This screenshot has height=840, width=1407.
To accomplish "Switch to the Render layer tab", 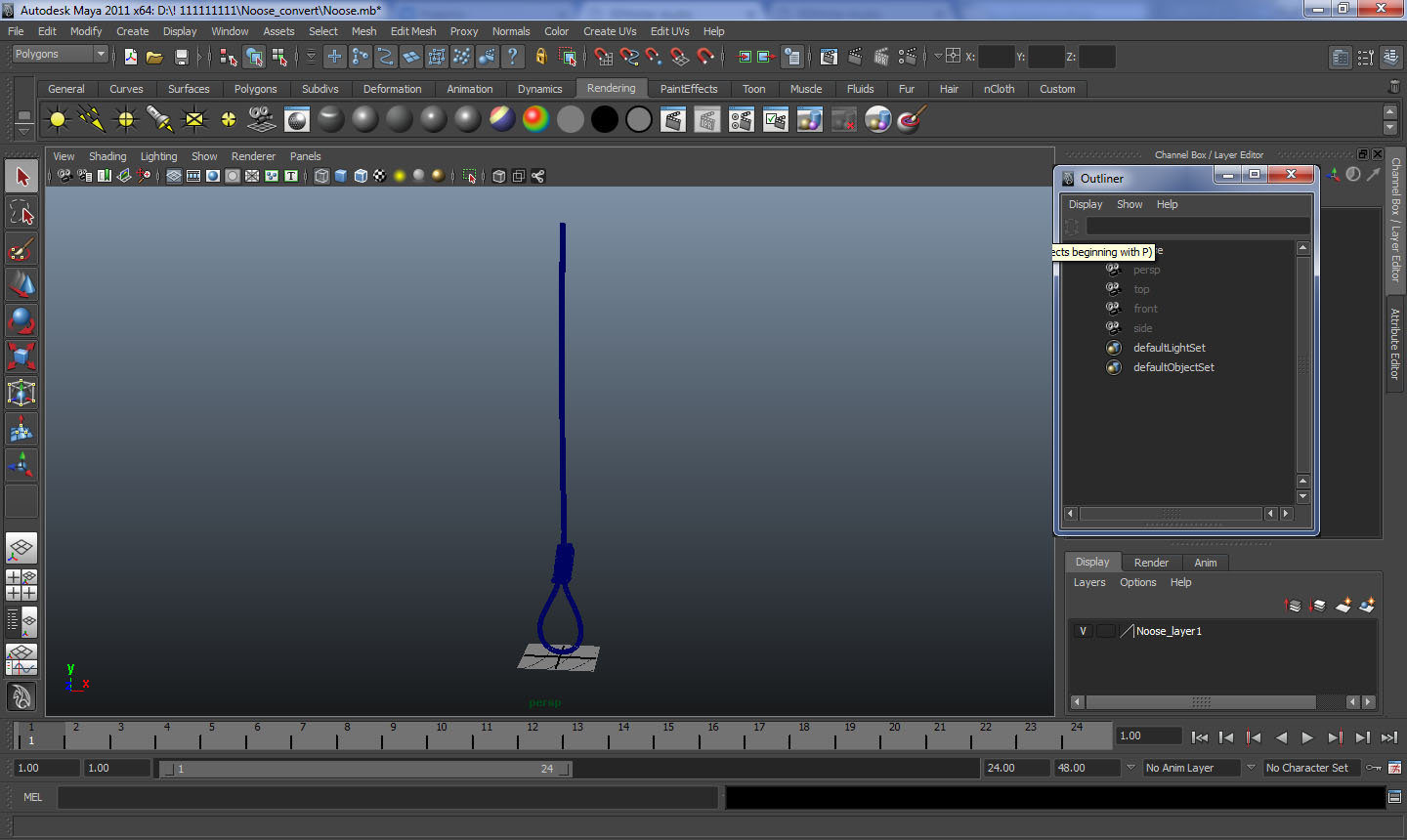I will click(x=1151, y=563).
